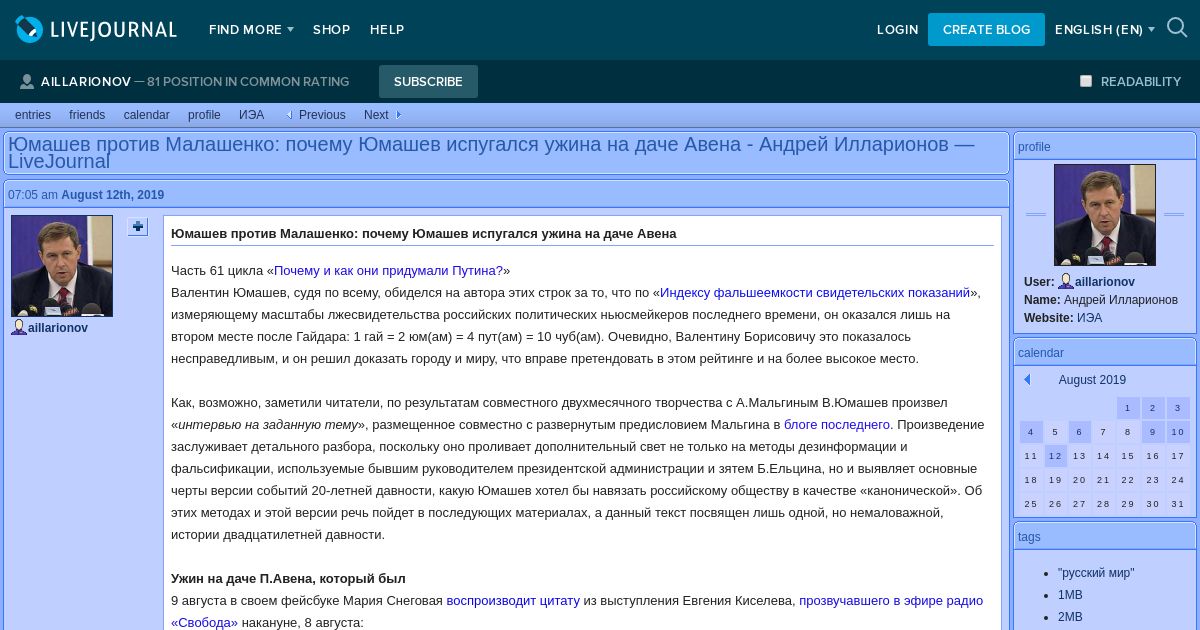Go to the Next entry

[x=376, y=115]
